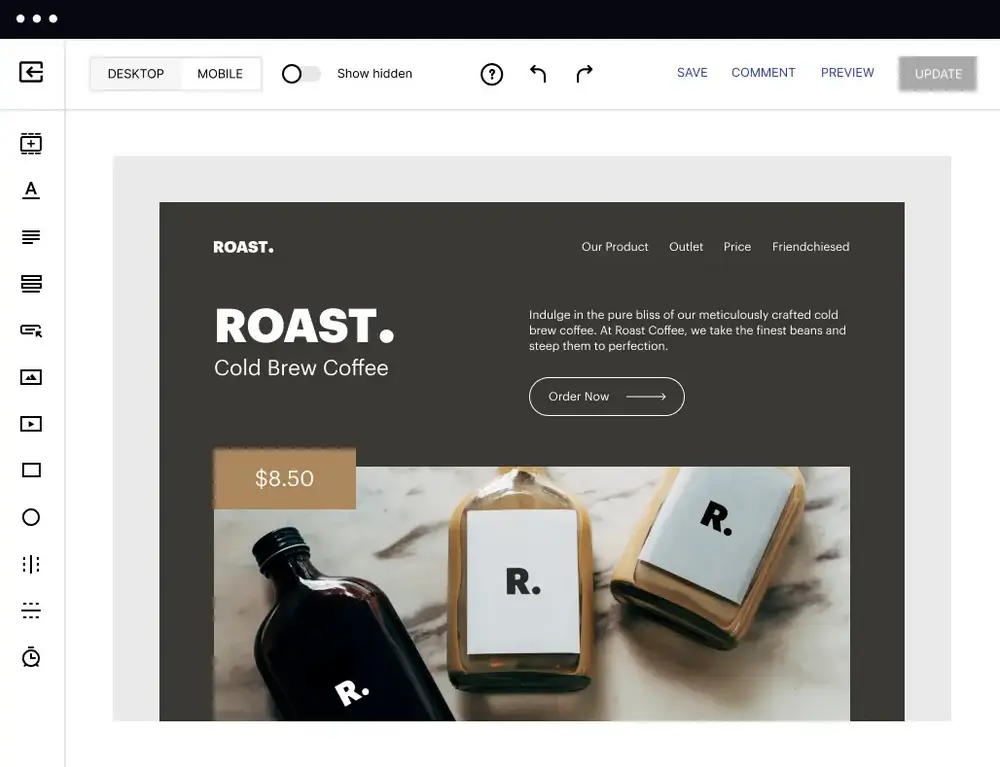Select the paragraph text tool icon

click(x=31, y=237)
